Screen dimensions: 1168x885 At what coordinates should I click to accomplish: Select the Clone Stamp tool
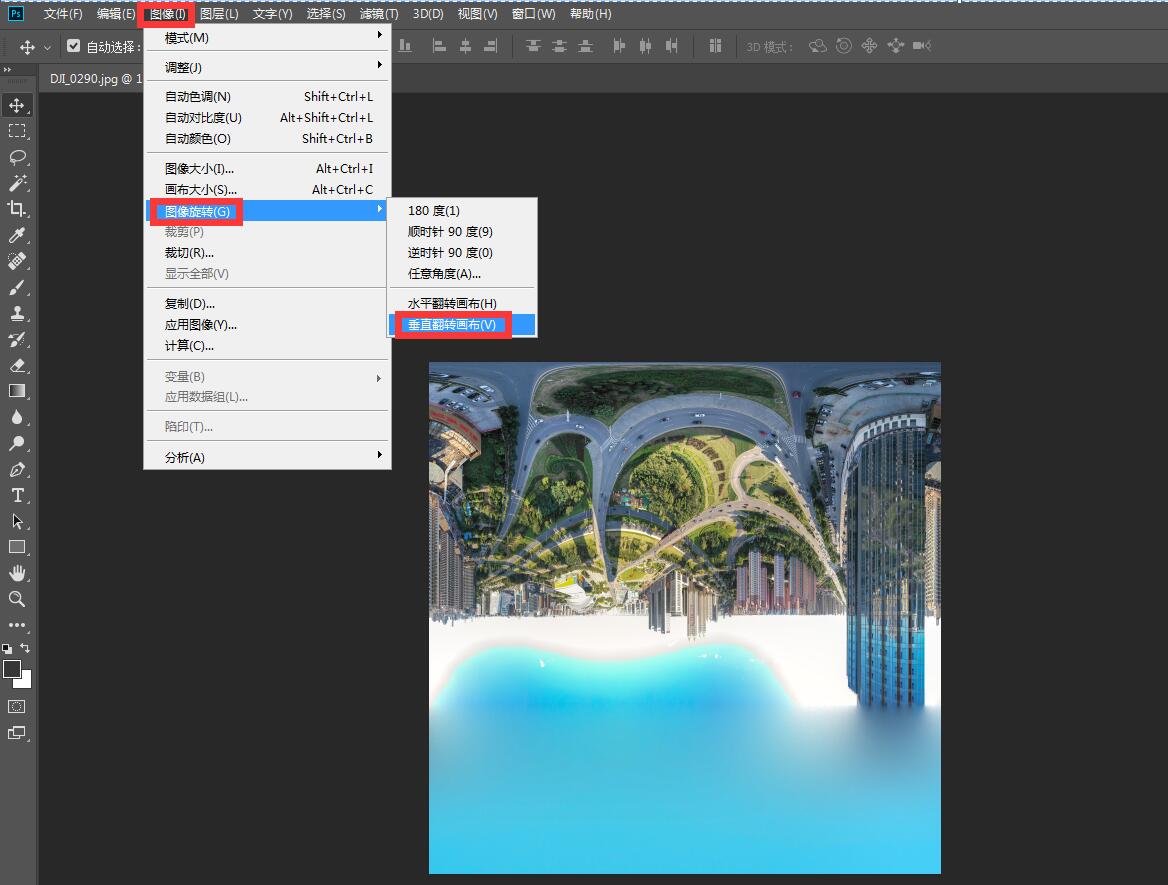click(x=16, y=314)
